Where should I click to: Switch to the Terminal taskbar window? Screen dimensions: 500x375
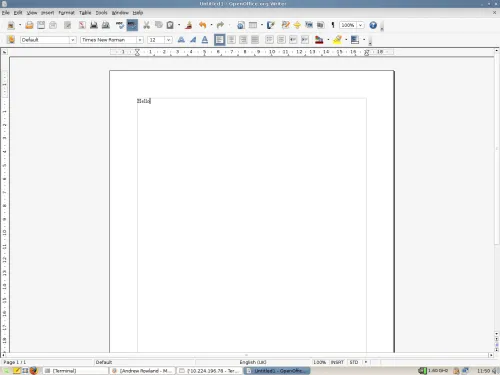point(76,371)
